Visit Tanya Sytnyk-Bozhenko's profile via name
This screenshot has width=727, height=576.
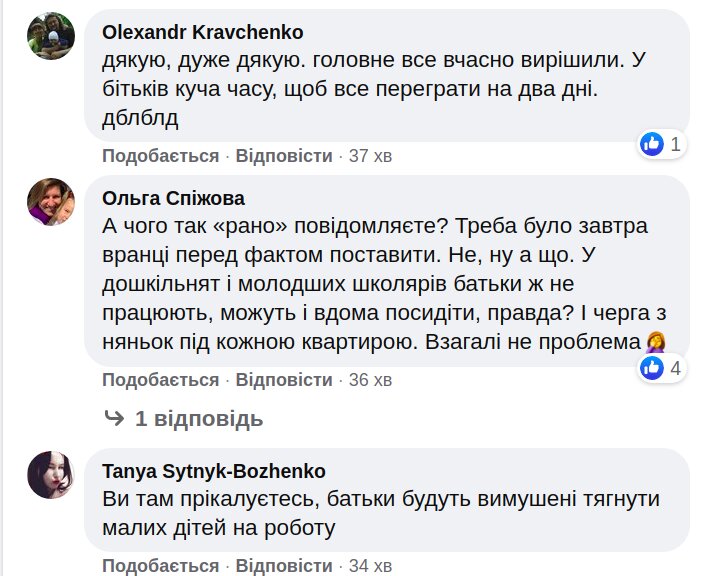(214, 471)
